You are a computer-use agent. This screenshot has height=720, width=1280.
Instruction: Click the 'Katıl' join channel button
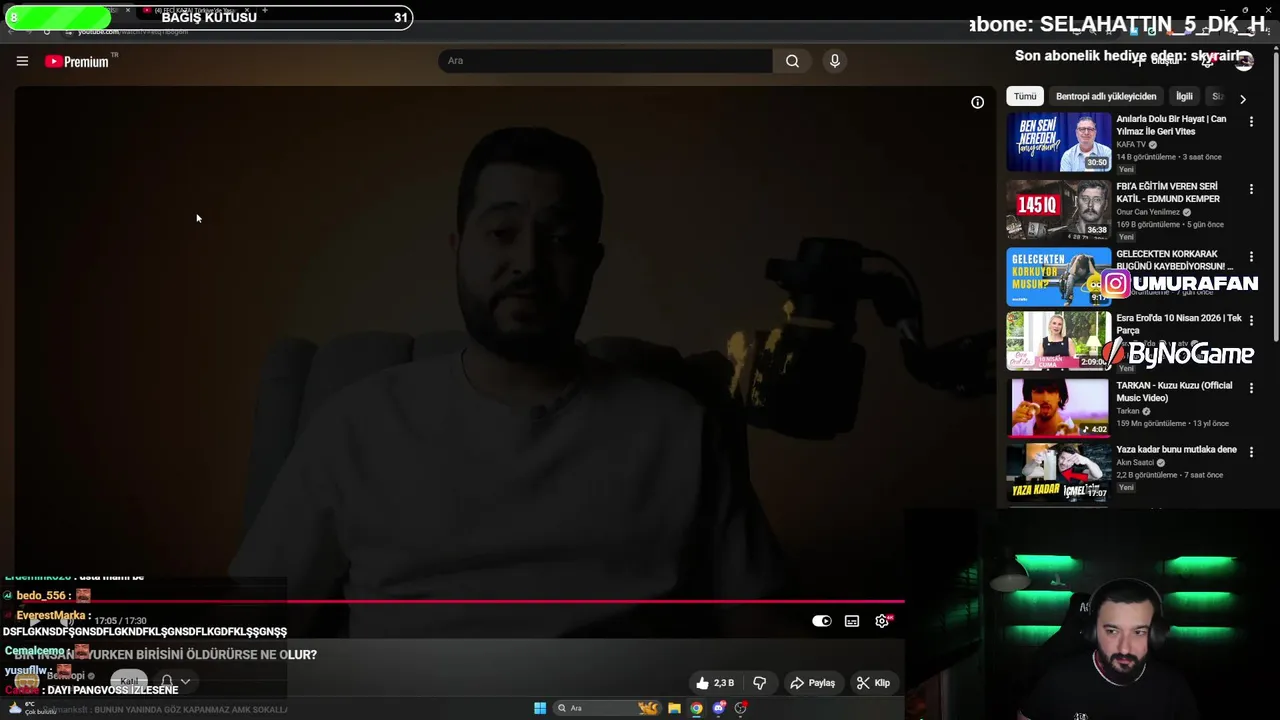[129, 681]
